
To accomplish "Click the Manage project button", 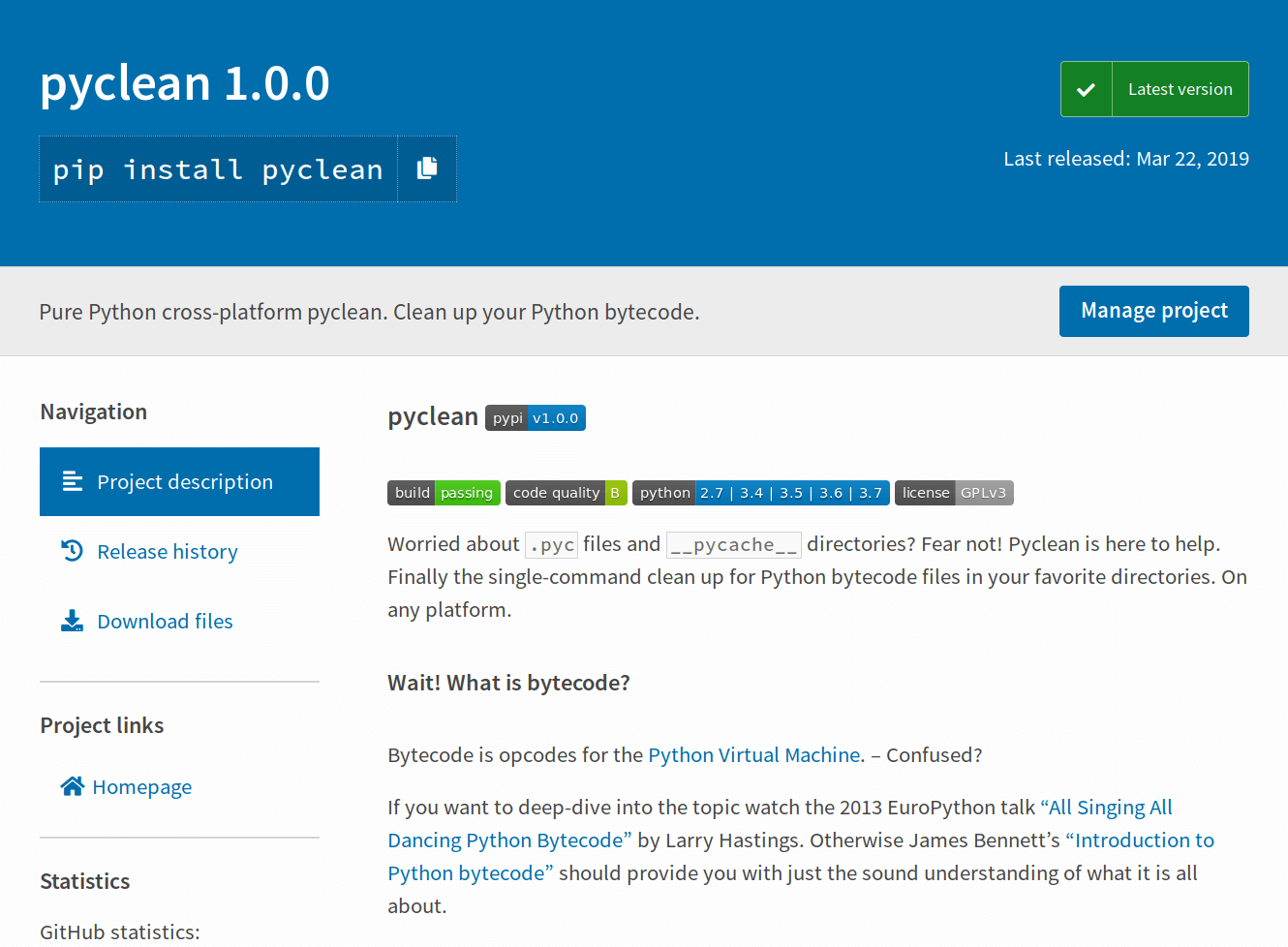I will [x=1154, y=311].
